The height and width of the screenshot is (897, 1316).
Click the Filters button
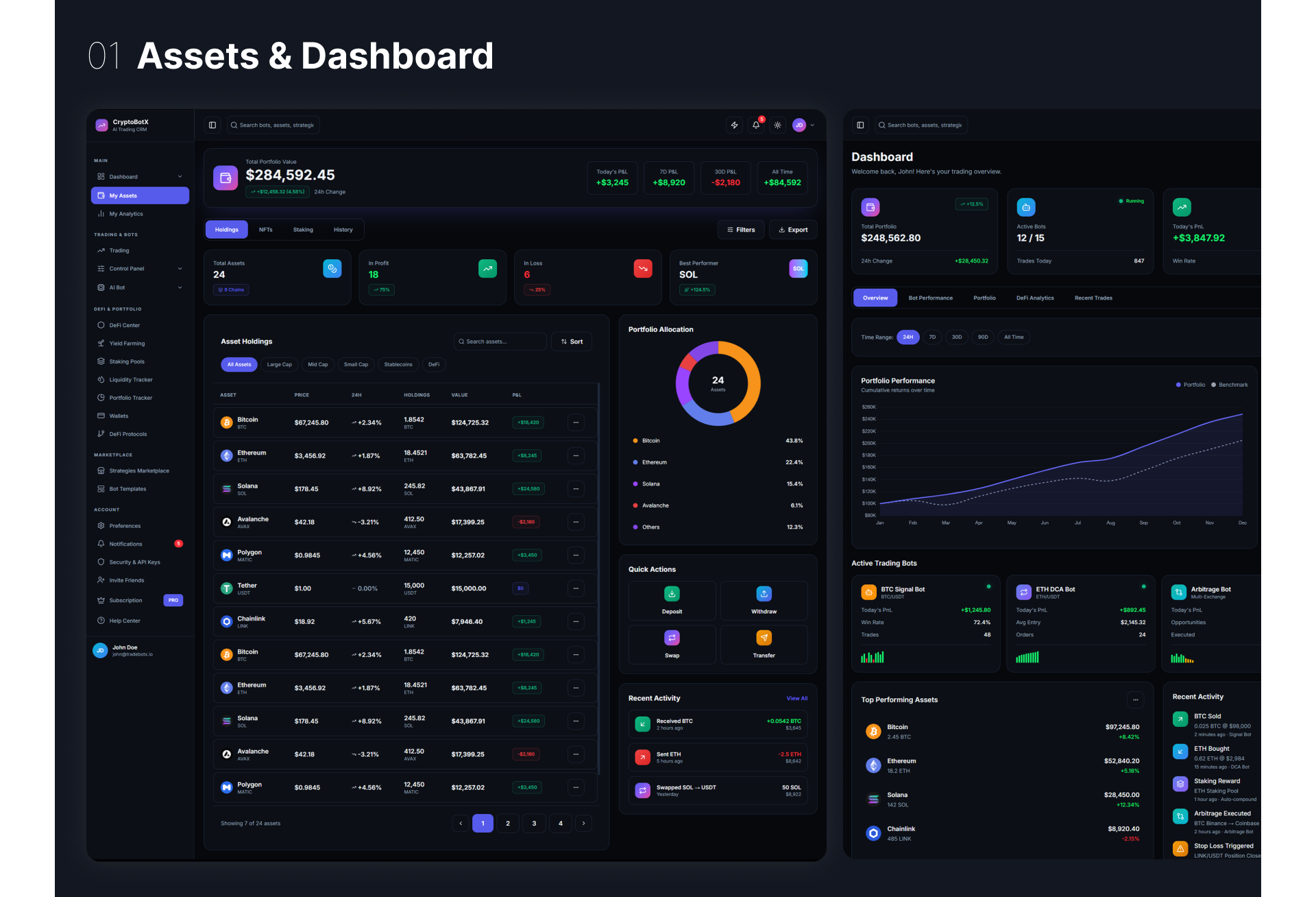click(741, 230)
